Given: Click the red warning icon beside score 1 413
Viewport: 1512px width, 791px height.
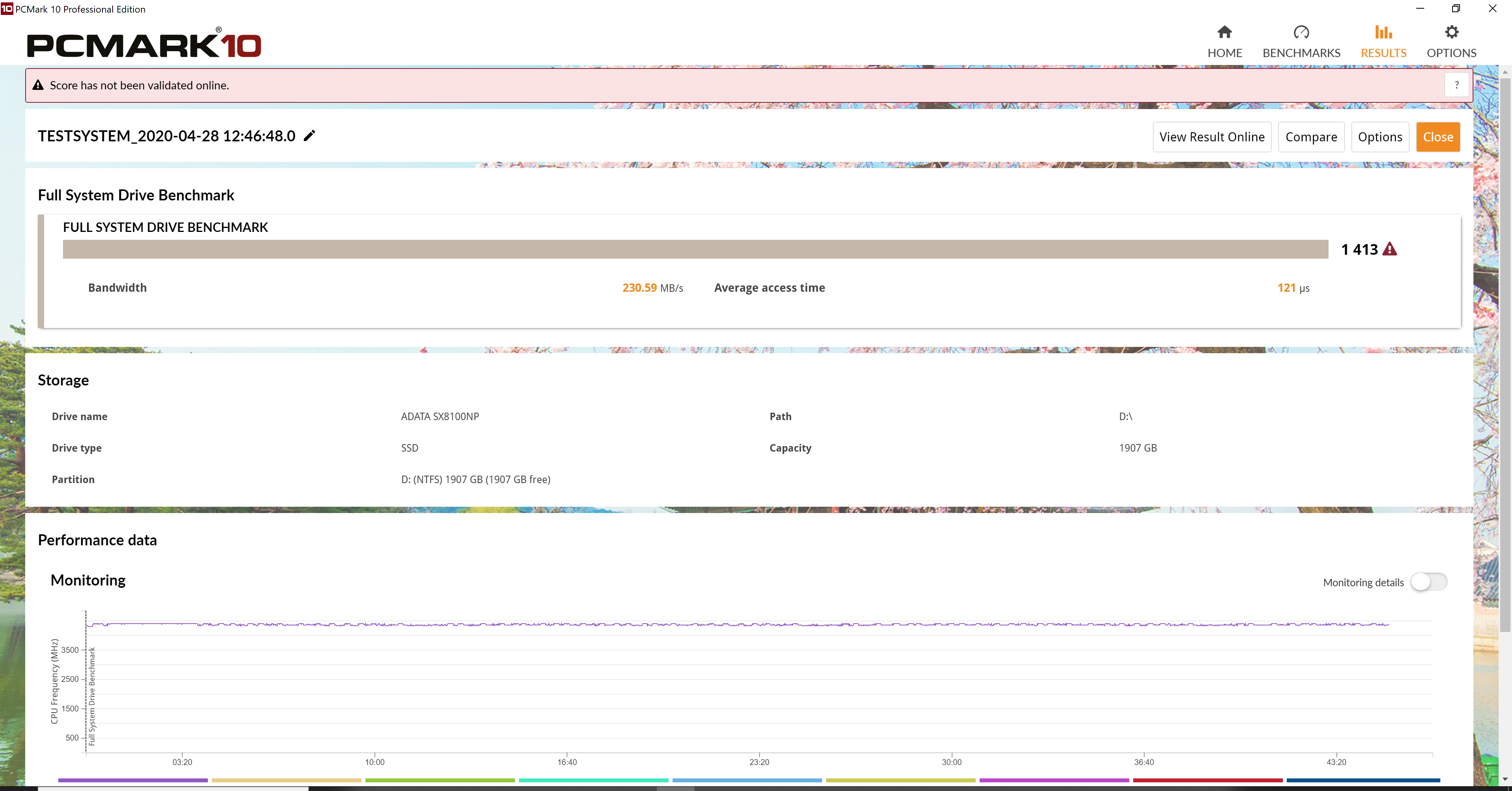Looking at the screenshot, I should pos(1389,249).
